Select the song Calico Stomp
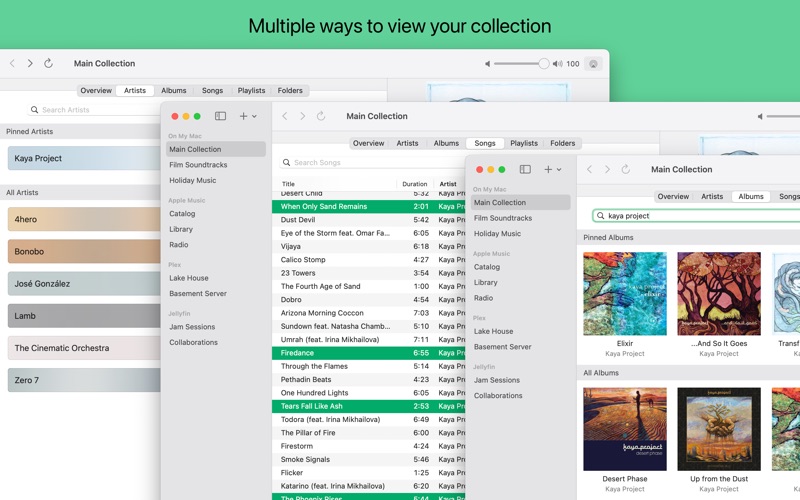The image size is (800, 500). click(x=369, y=260)
